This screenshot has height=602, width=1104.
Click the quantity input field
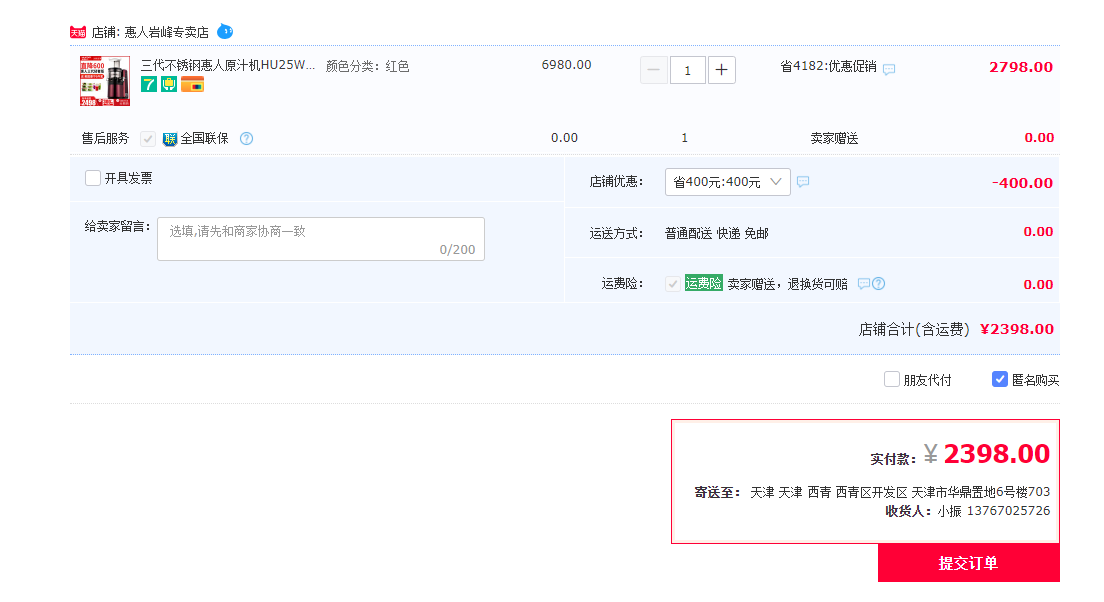[687, 70]
